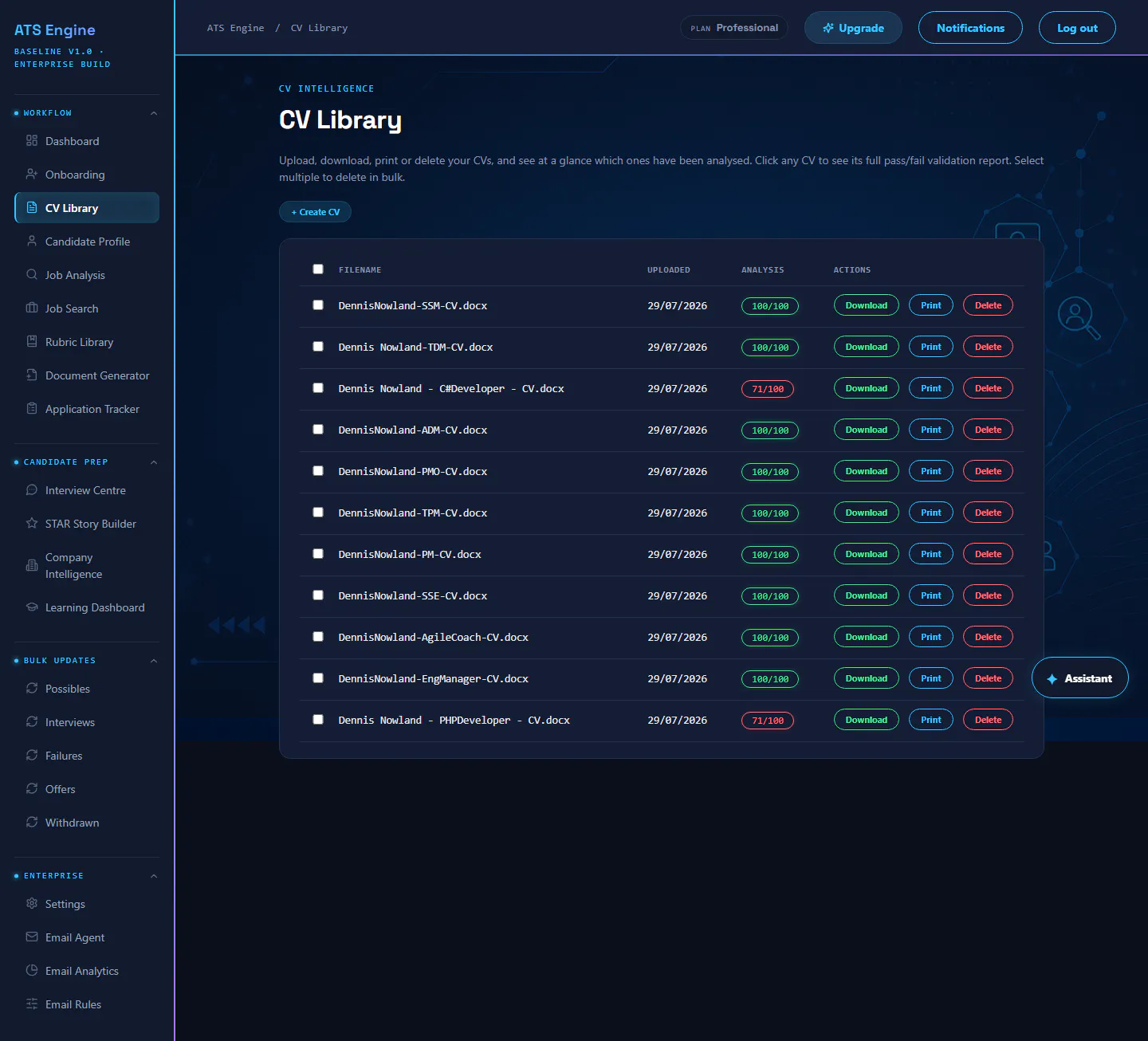1148x1041 pixels.
Task: Click the Application Tracker clipboard icon
Action: click(x=32, y=409)
